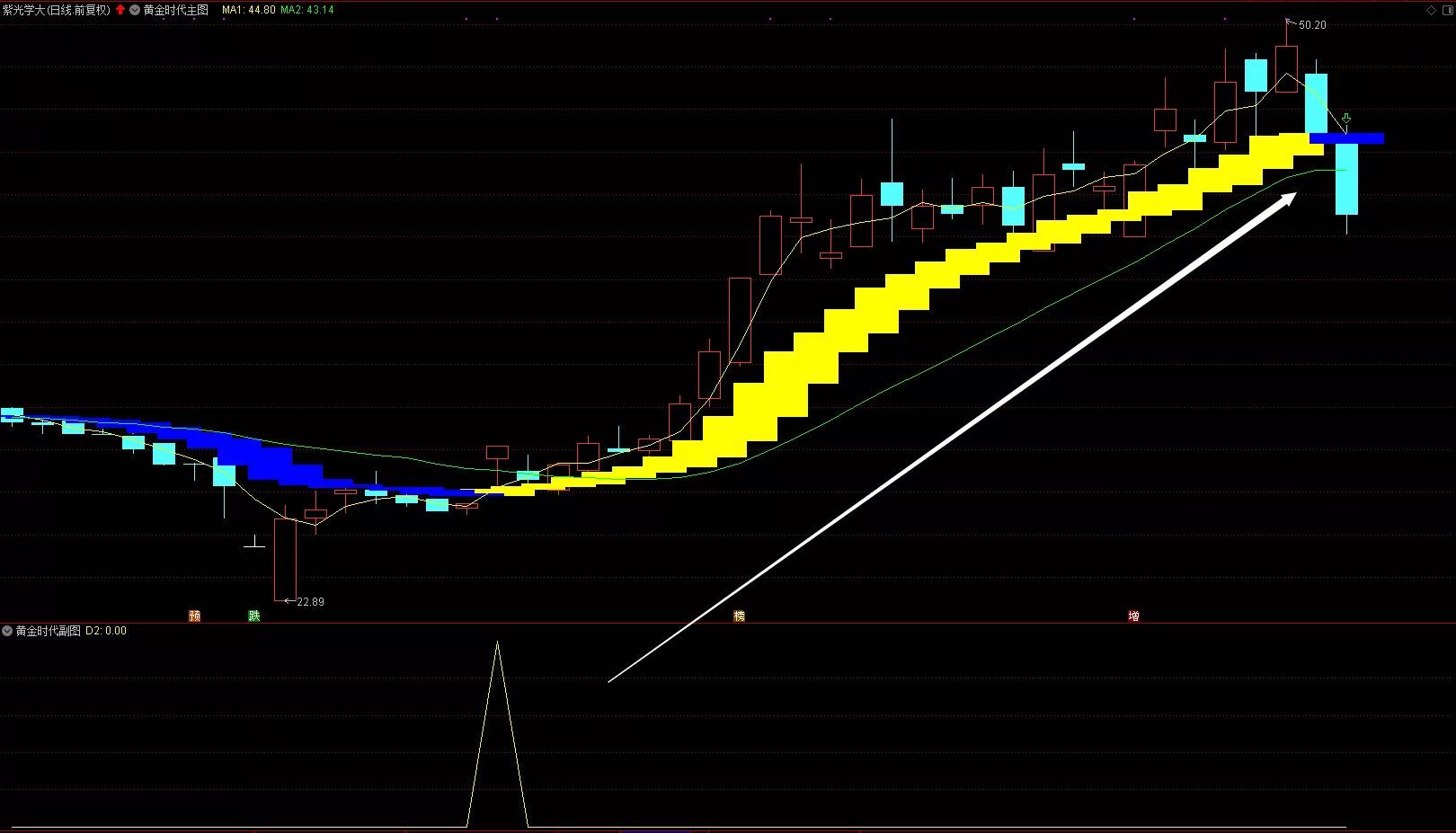Click the red up arrow beside 紫光学大
1456x833 pixels.
coord(120,10)
